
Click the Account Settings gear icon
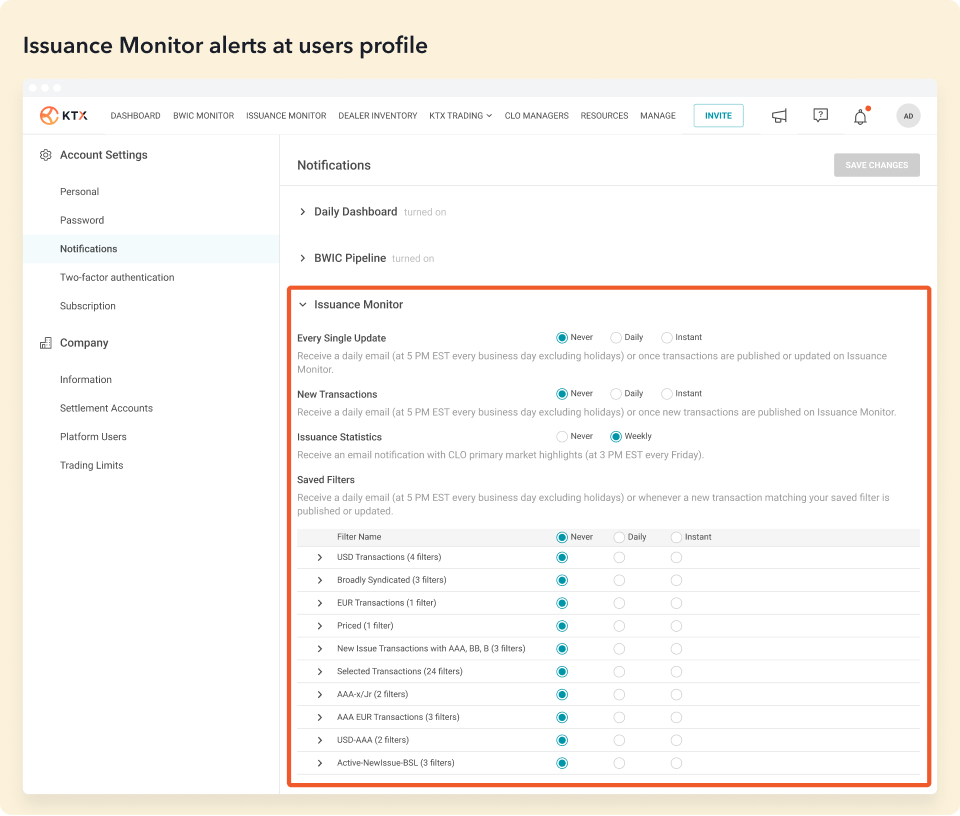click(x=45, y=155)
